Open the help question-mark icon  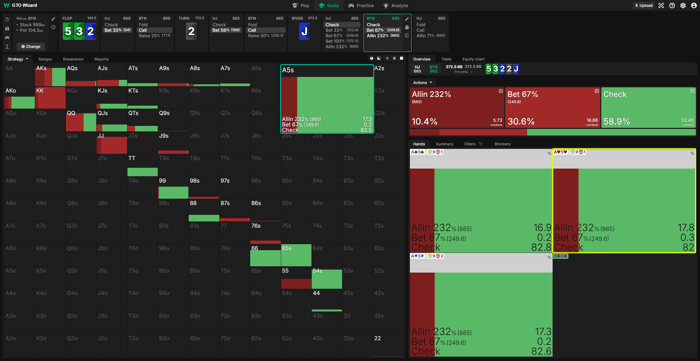(x=672, y=5)
